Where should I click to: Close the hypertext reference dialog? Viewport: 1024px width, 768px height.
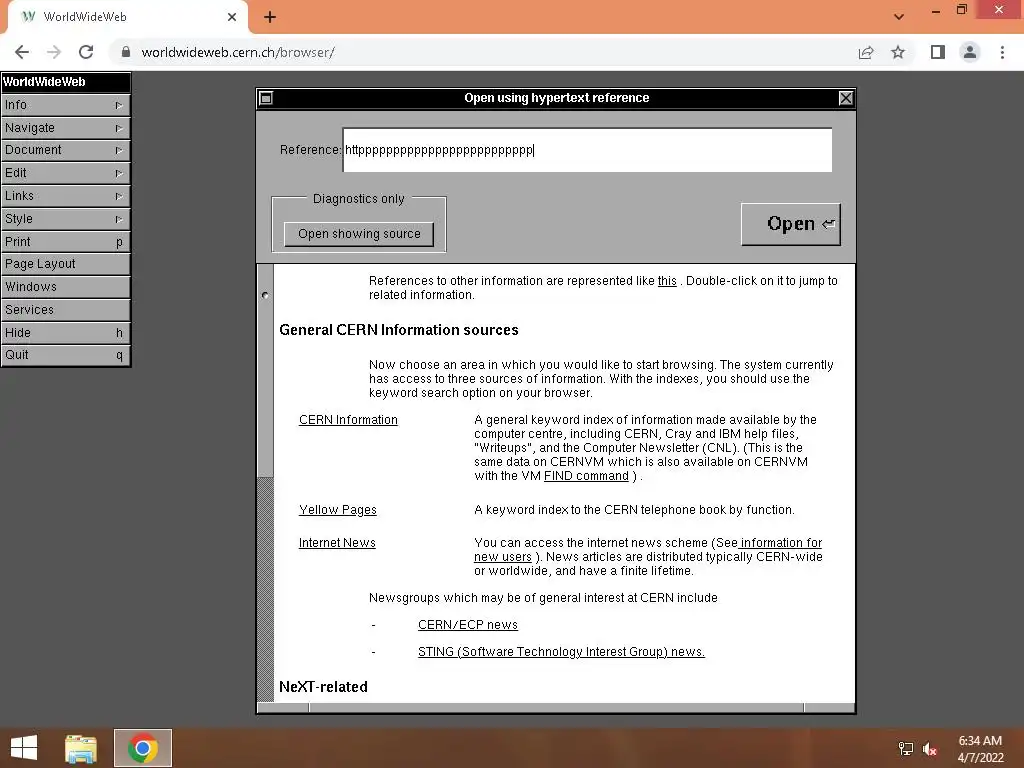point(846,98)
